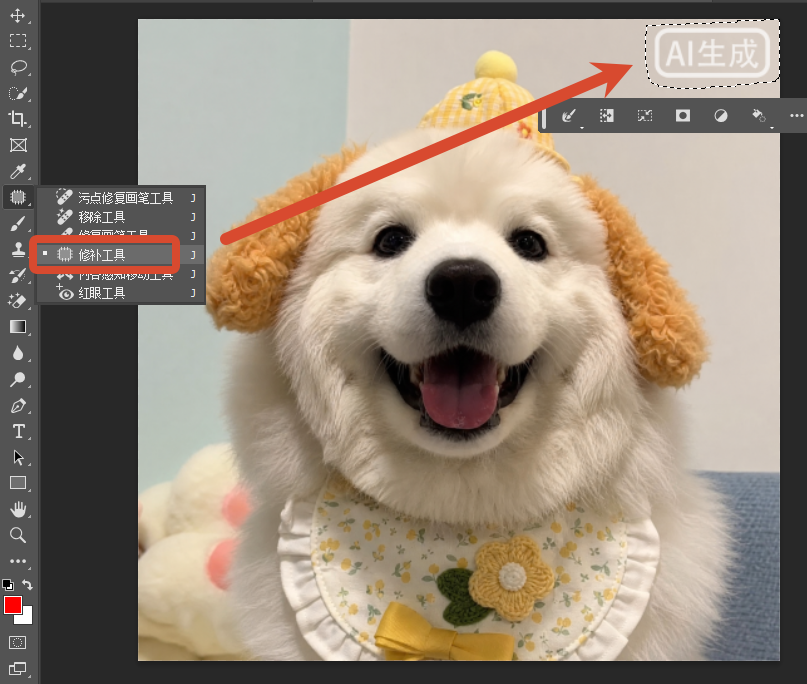Screen dimensions: 807x684
Task: Select the Rectangular Marquee tool
Action: click(x=18, y=41)
